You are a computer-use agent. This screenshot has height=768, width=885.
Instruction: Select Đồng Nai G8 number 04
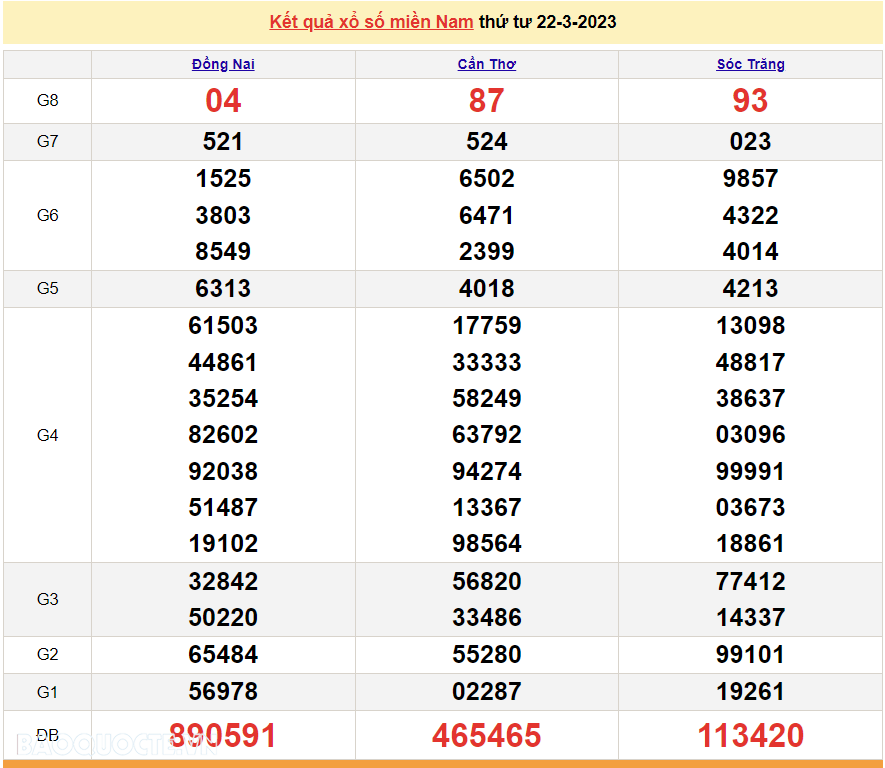tap(223, 100)
